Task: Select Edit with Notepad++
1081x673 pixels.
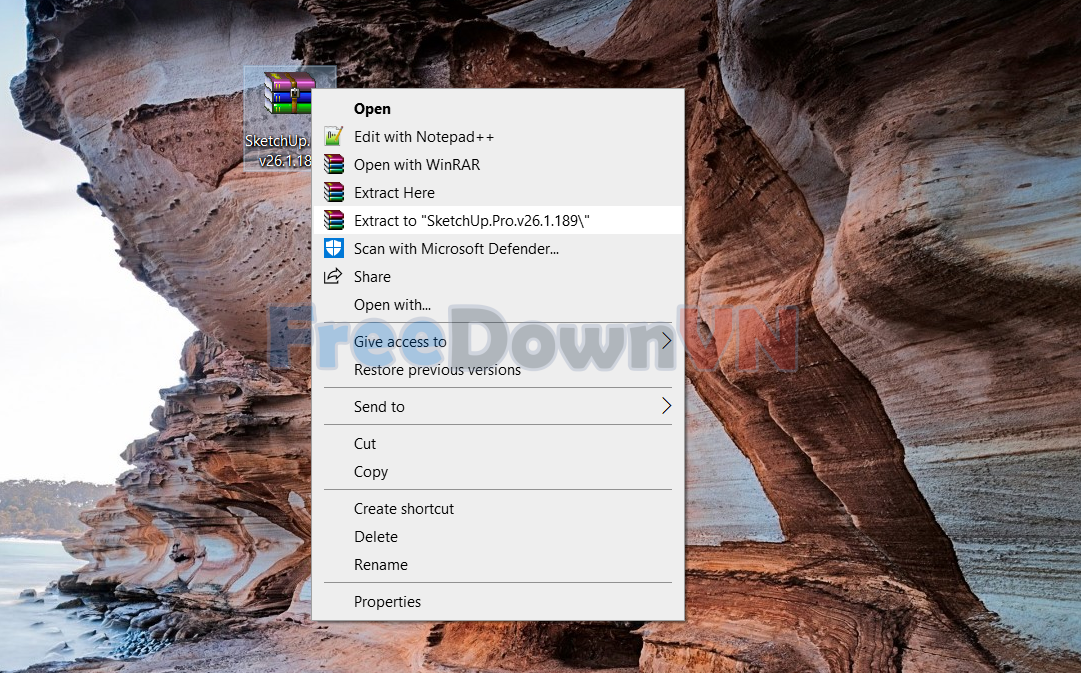Action: coord(424,137)
